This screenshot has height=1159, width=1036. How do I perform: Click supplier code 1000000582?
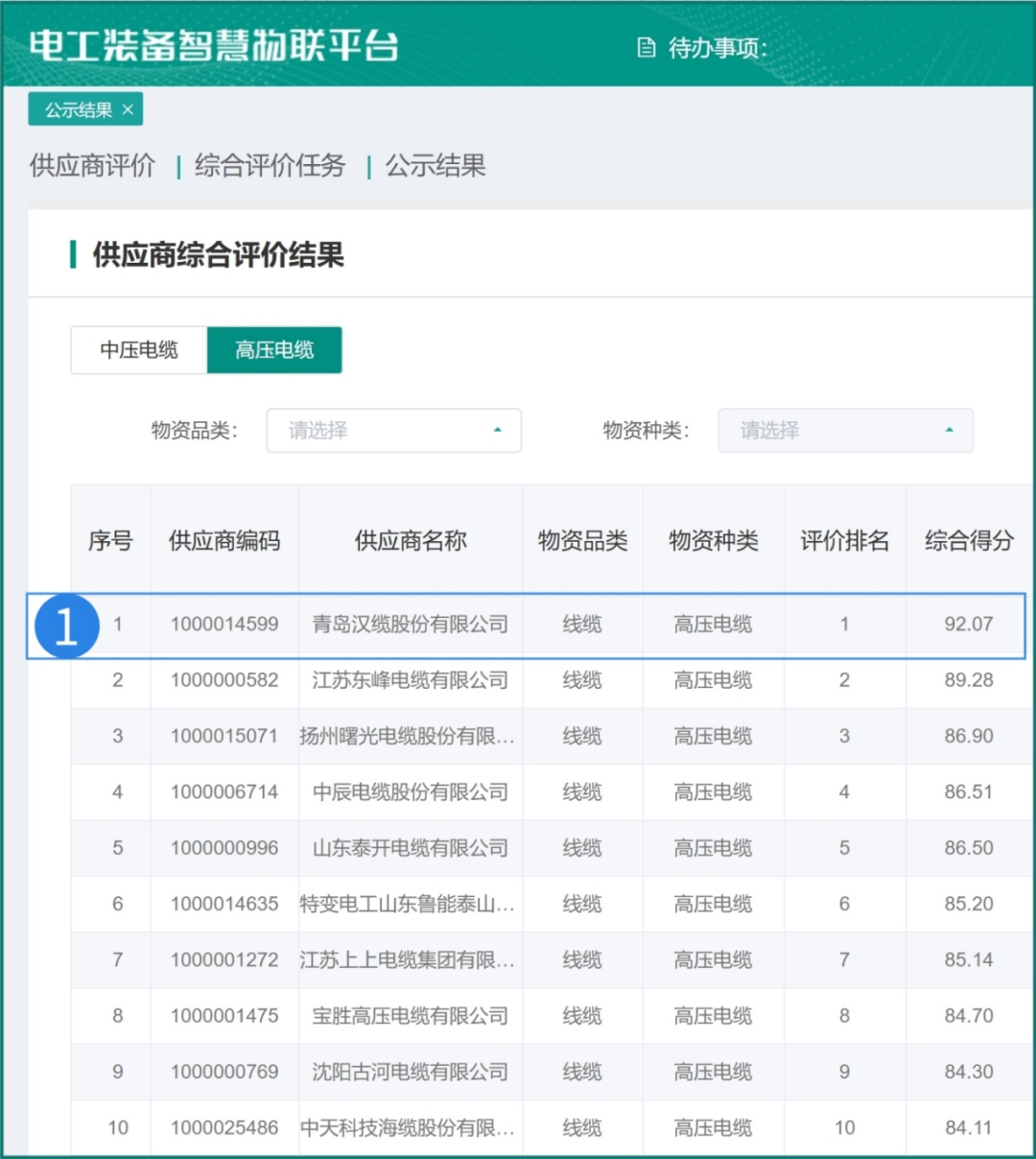coord(224,680)
